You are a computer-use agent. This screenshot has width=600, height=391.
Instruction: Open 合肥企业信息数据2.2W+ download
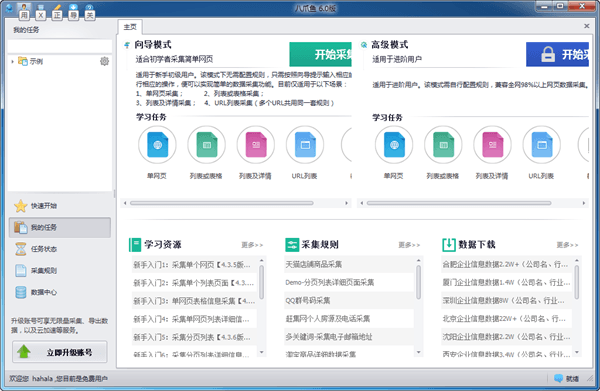507,264
